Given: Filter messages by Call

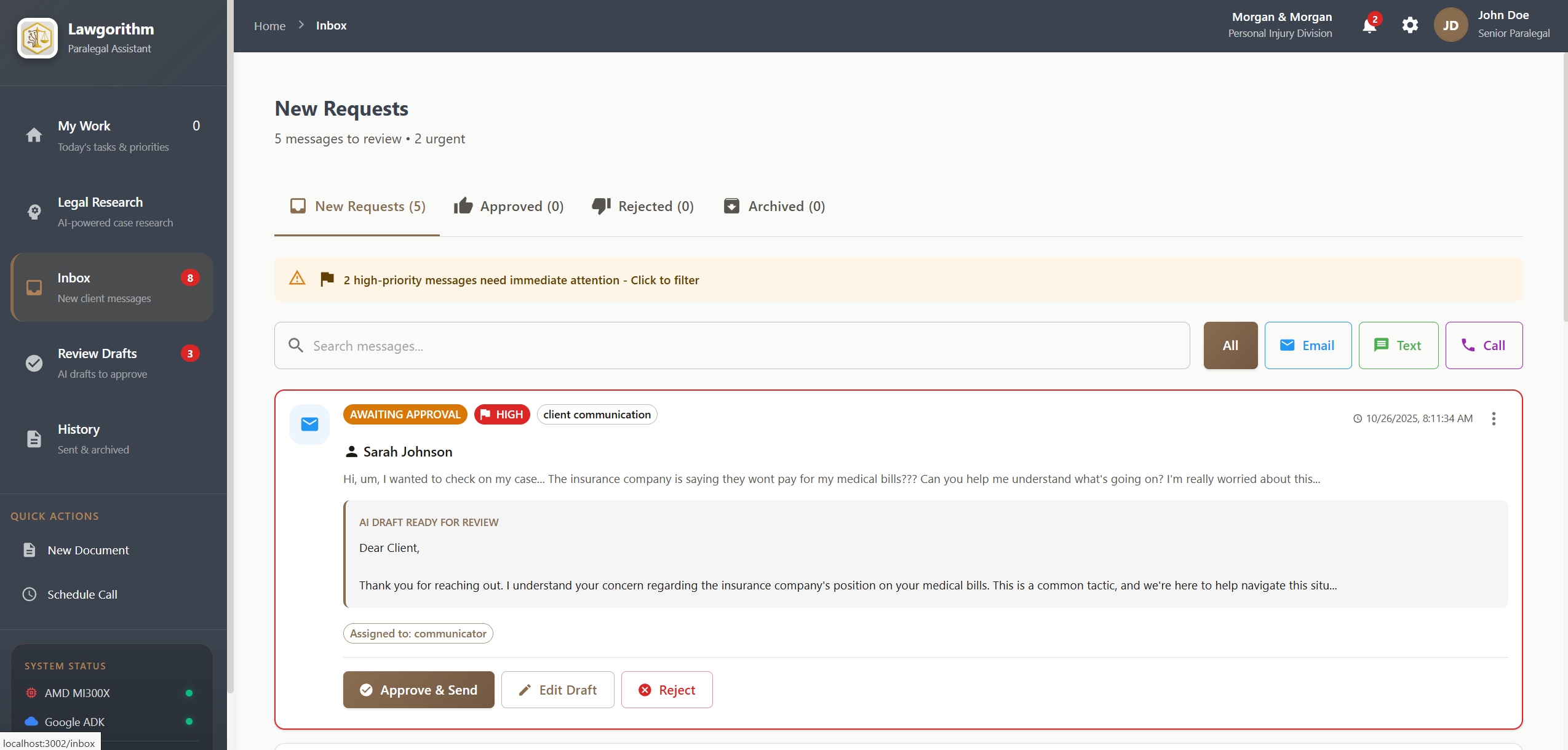Looking at the screenshot, I should 1483,345.
